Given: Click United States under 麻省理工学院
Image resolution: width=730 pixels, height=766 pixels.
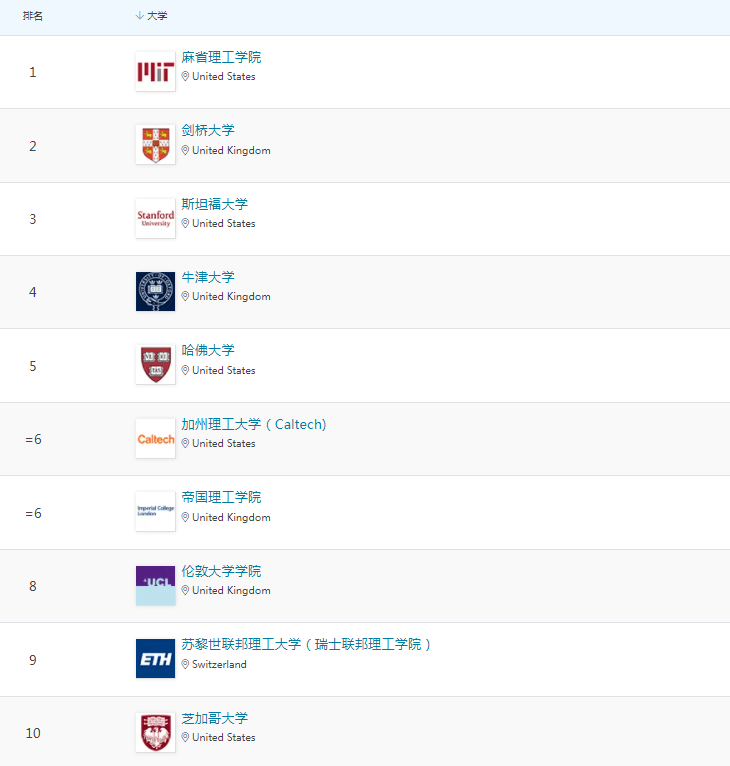Looking at the screenshot, I should tap(224, 76).
